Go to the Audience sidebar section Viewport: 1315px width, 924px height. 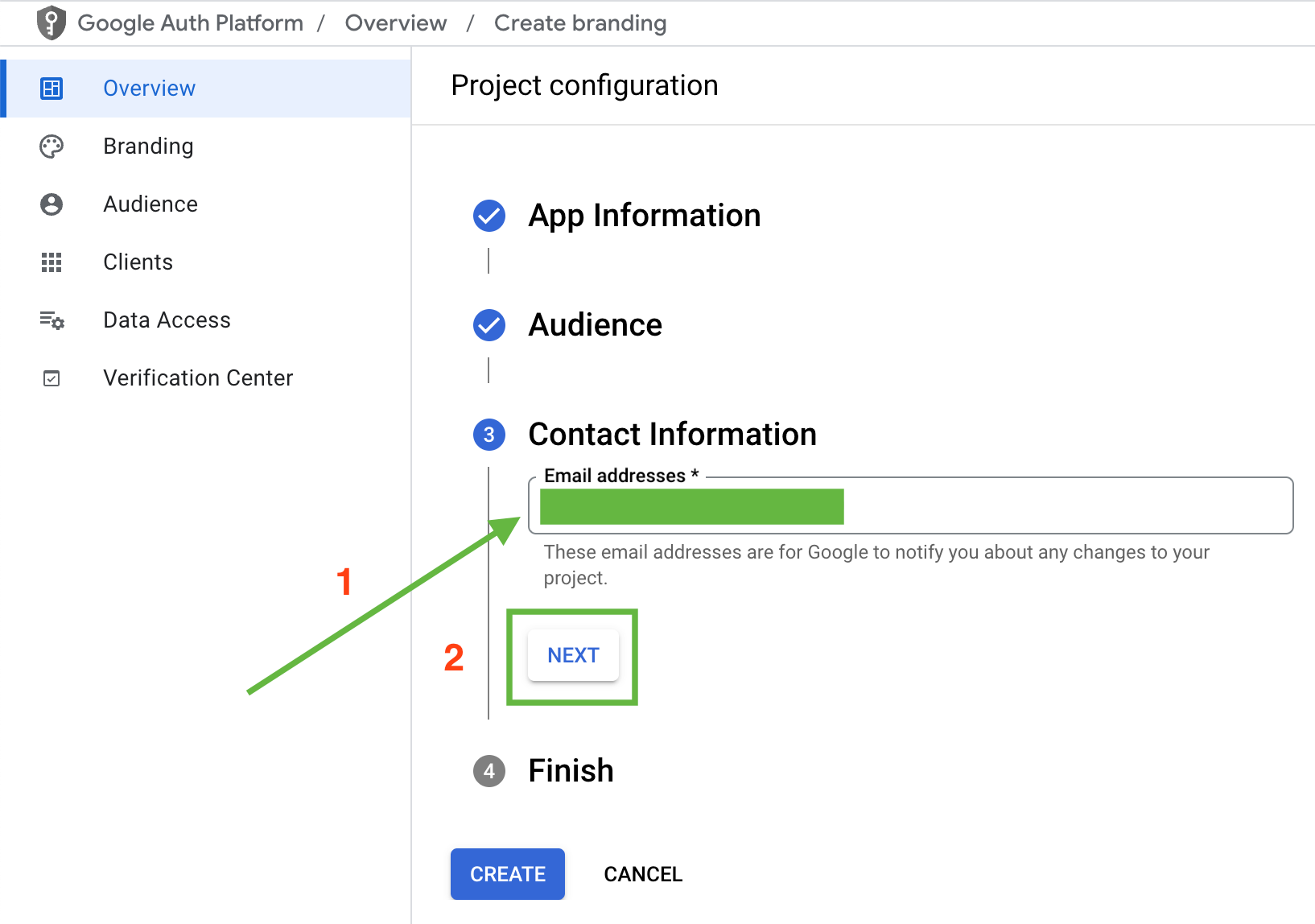click(x=207, y=204)
